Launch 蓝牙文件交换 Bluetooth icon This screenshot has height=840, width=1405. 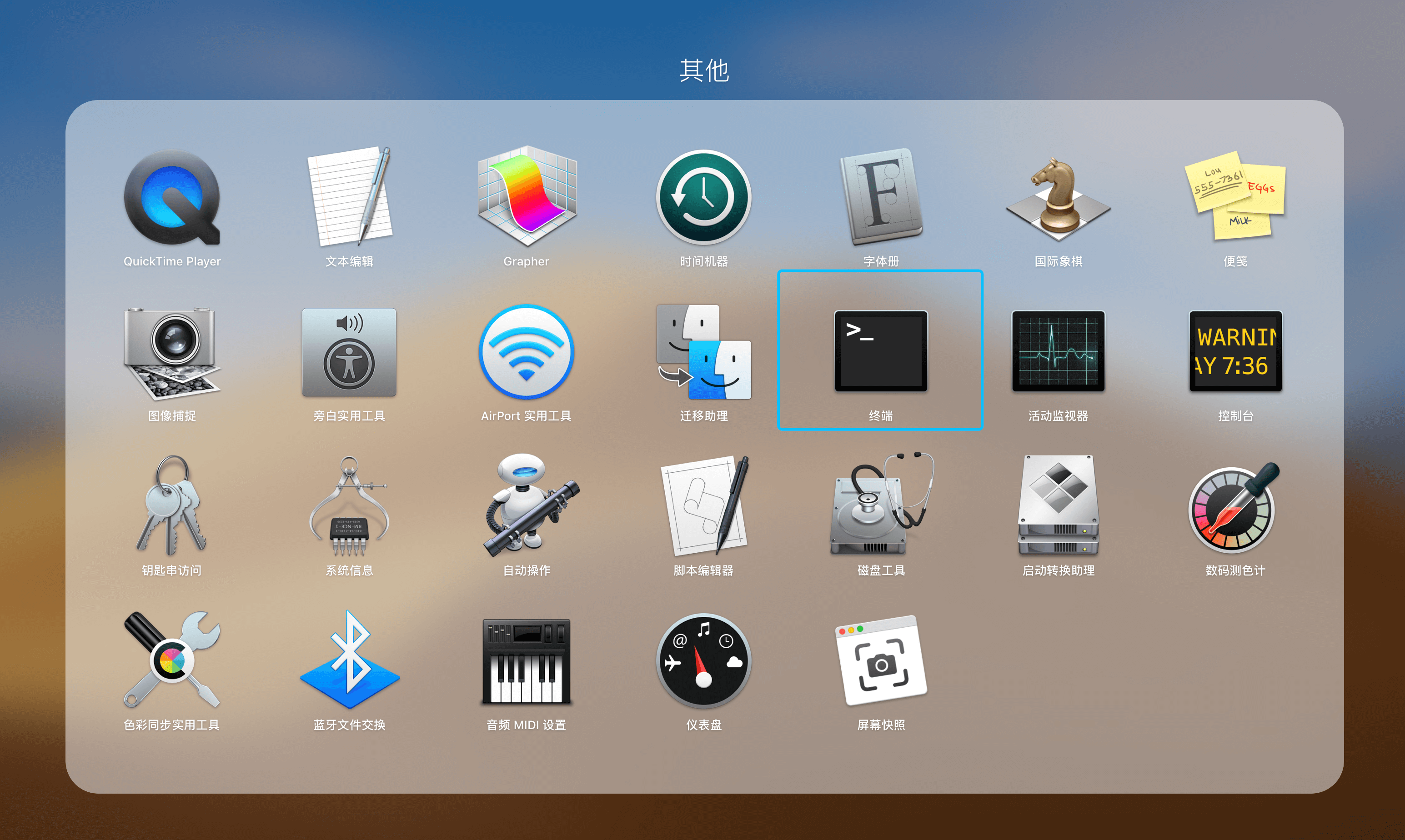[351, 660]
